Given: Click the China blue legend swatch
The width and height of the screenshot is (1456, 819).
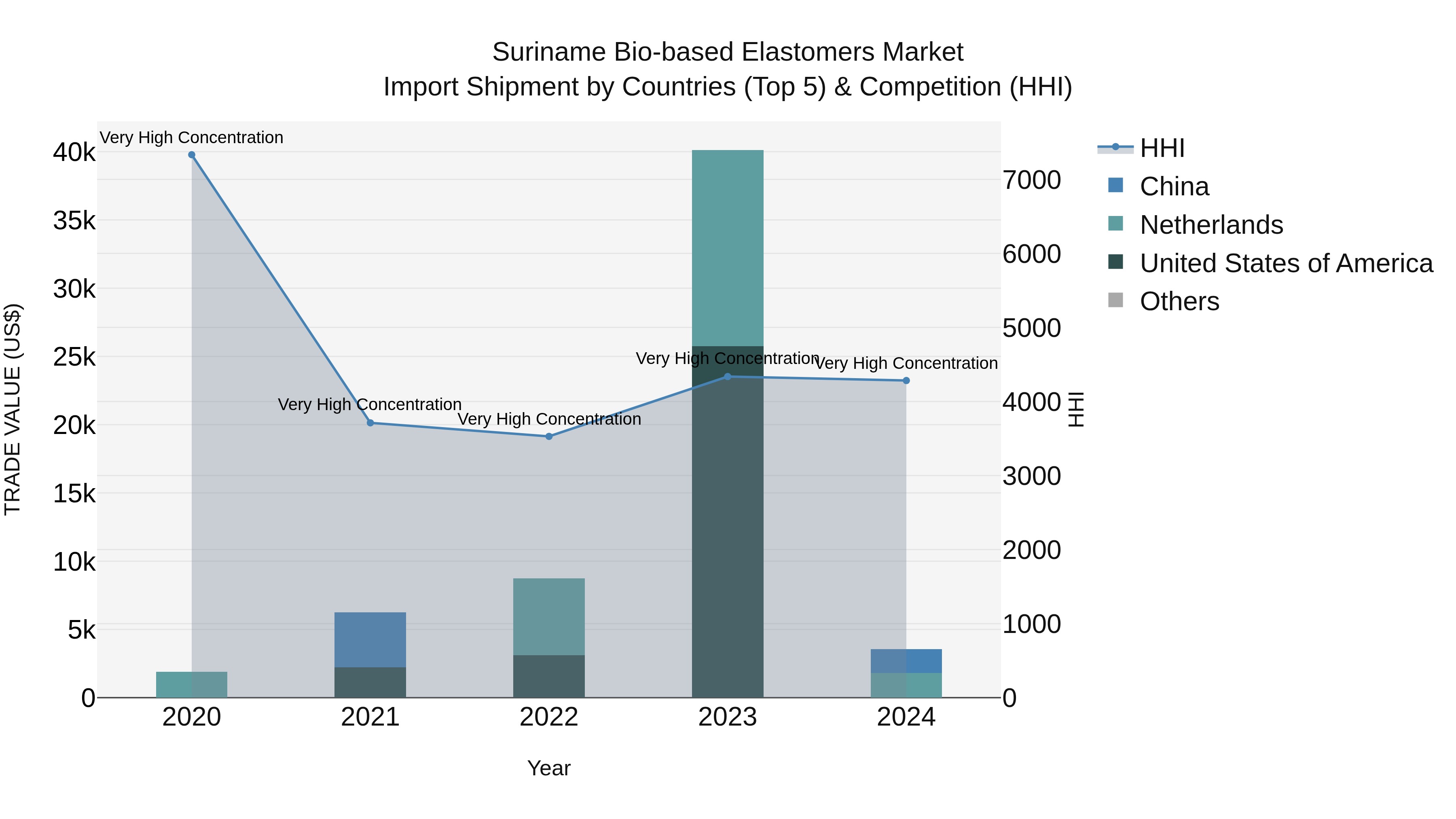Looking at the screenshot, I should tap(1116, 185).
